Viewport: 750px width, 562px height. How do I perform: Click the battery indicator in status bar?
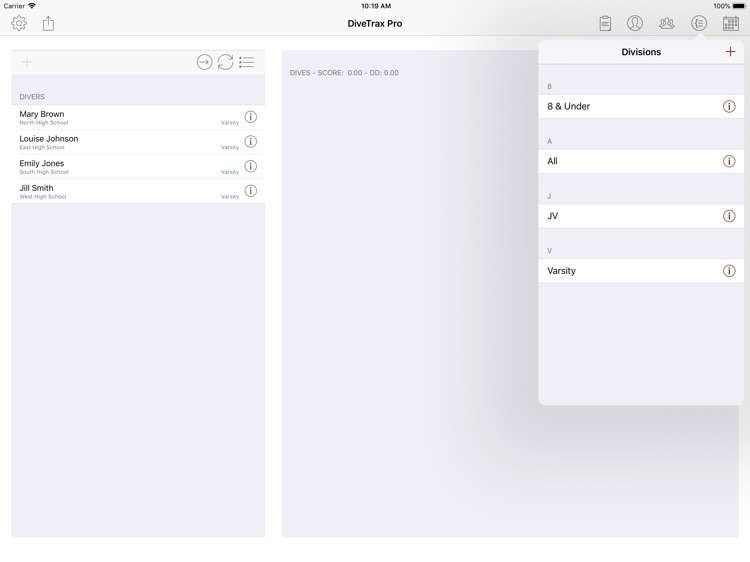point(739,6)
